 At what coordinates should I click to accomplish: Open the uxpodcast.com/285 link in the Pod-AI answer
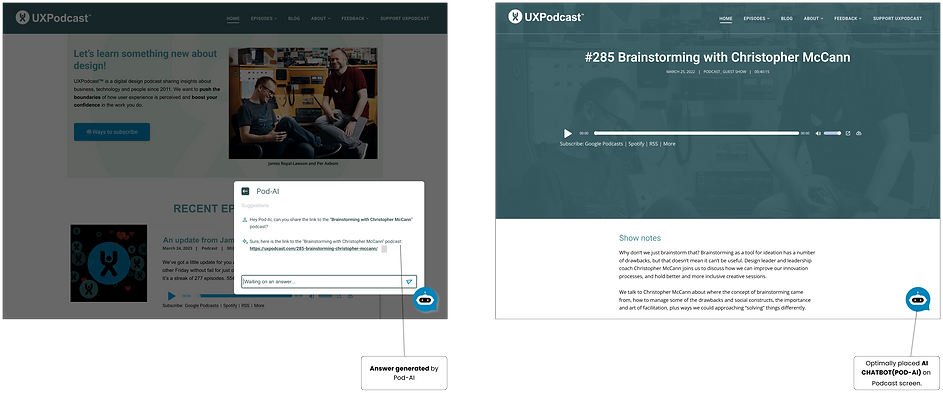click(314, 248)
